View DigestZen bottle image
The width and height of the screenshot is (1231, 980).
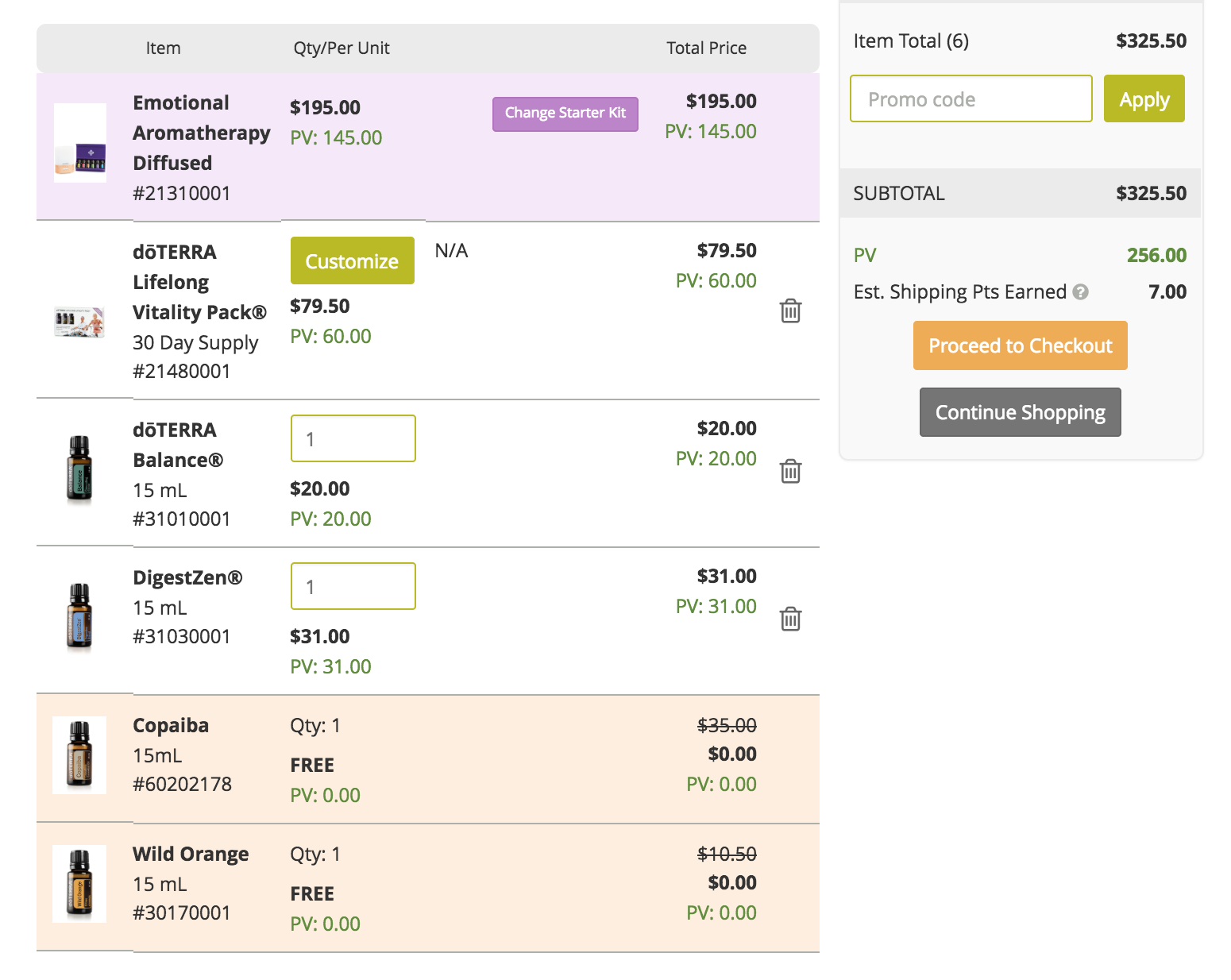pos(79,618)
